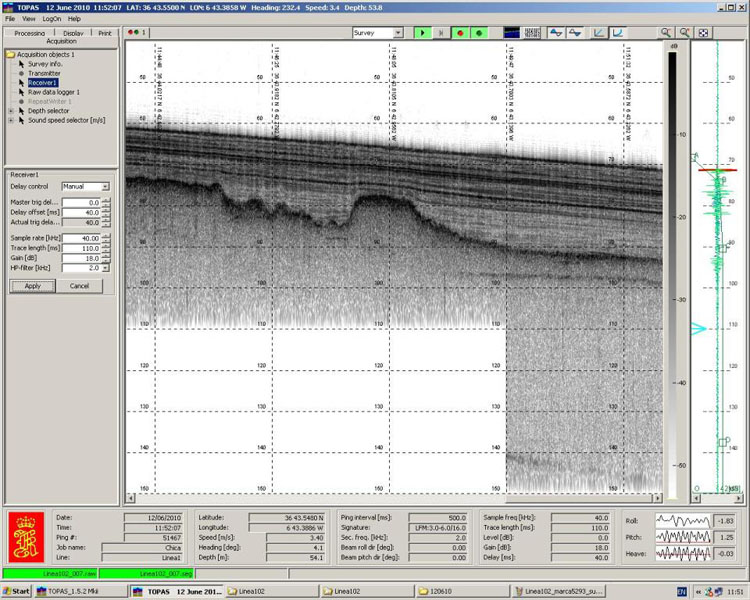Viewport: 750px width, 600px height.
Task: Click the fit-to-window icon in toolbar
Action: pyautogui.click(x=704, y=33)
